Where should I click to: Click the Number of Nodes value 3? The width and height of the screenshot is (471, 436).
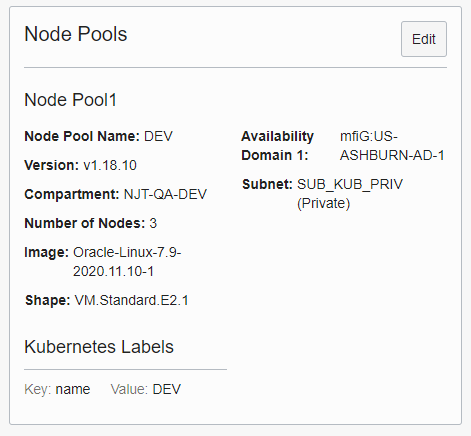(153, 223)
